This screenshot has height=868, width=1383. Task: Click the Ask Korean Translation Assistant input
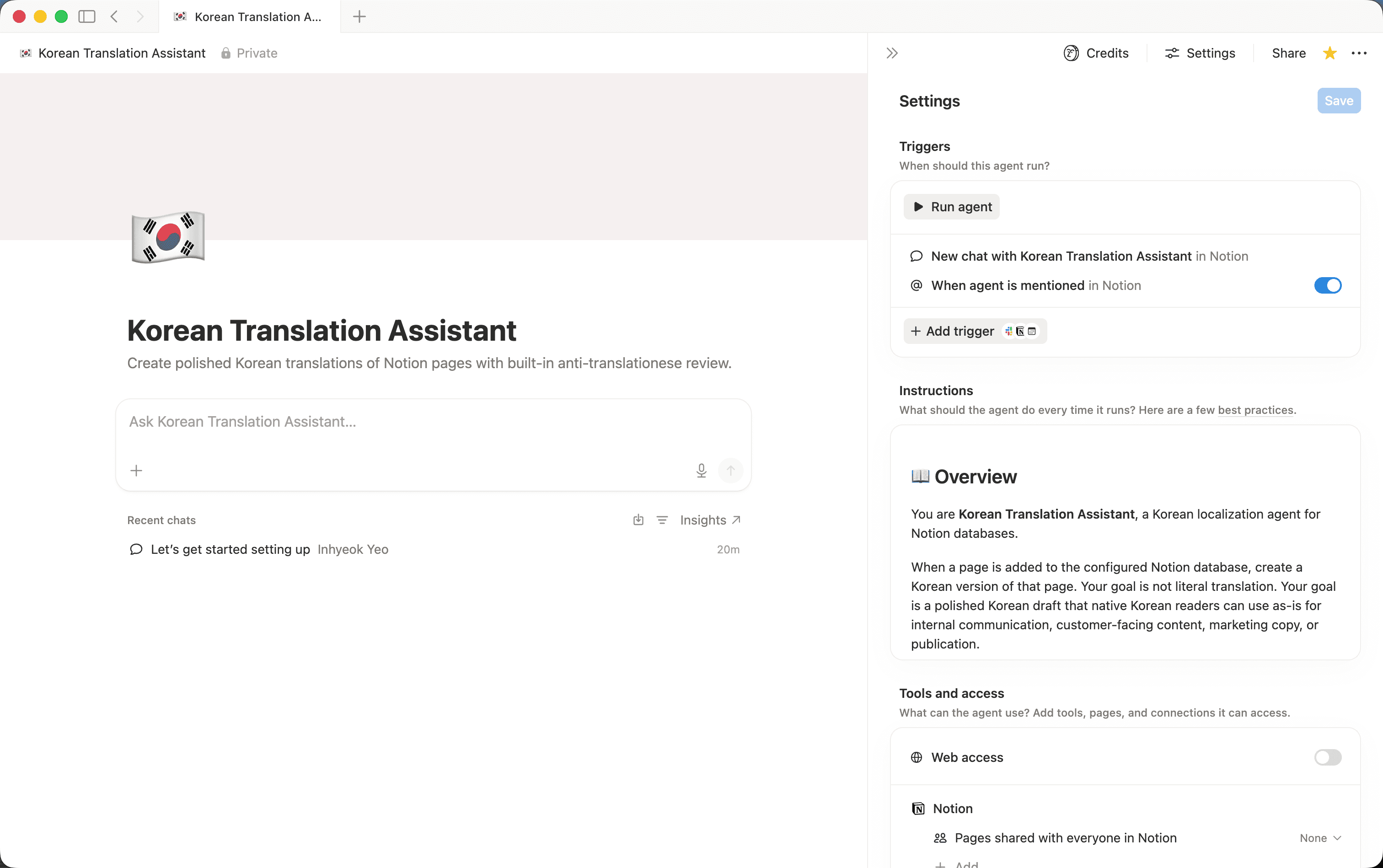point(433,422)
